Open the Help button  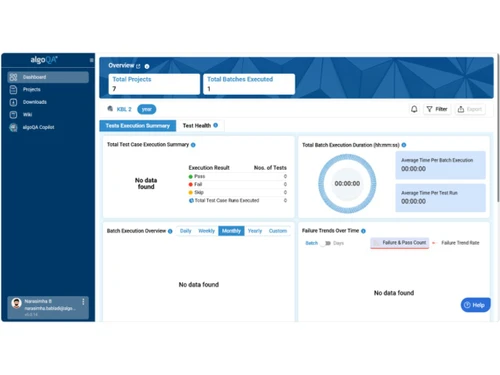pyautogui.click(x=475, y=305)
